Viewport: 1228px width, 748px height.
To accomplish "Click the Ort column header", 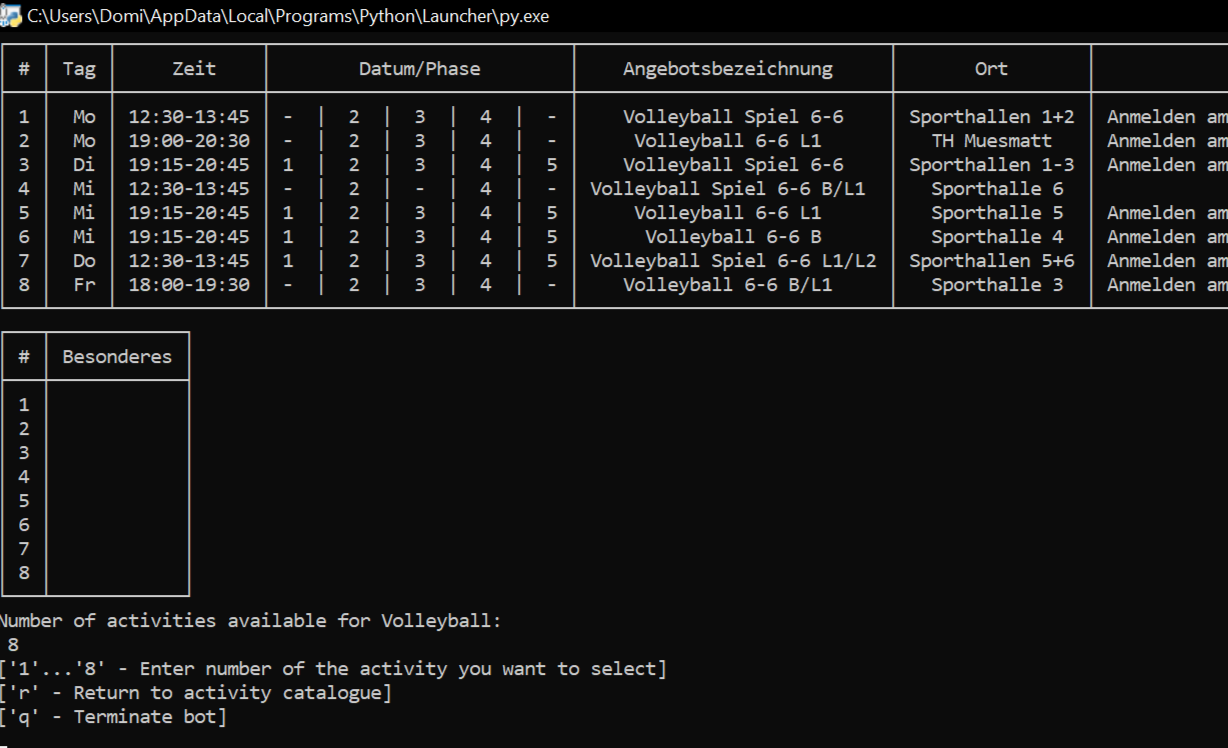I will click(x=992, y=69).
